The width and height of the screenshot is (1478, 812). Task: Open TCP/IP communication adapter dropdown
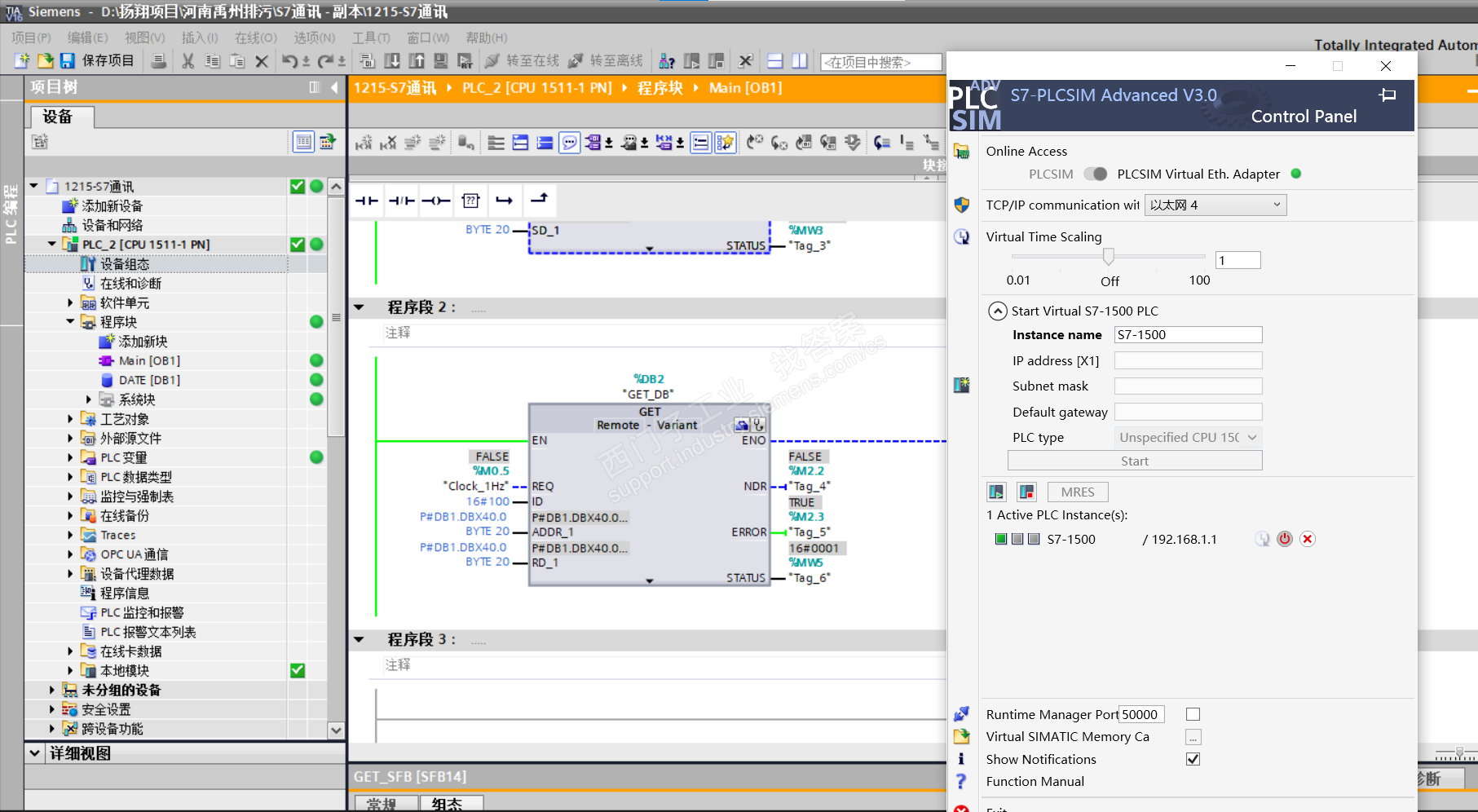pos(1215,205)
